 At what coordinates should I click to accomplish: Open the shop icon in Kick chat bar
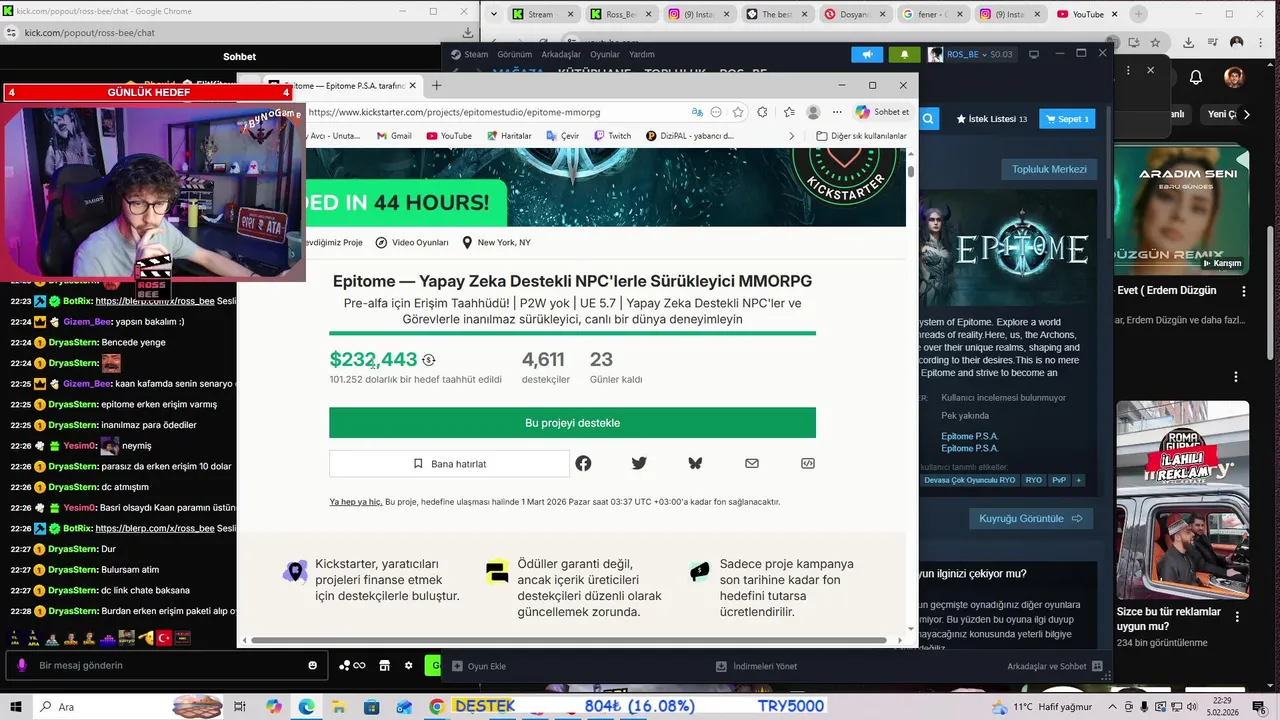(x=384, y=665)
